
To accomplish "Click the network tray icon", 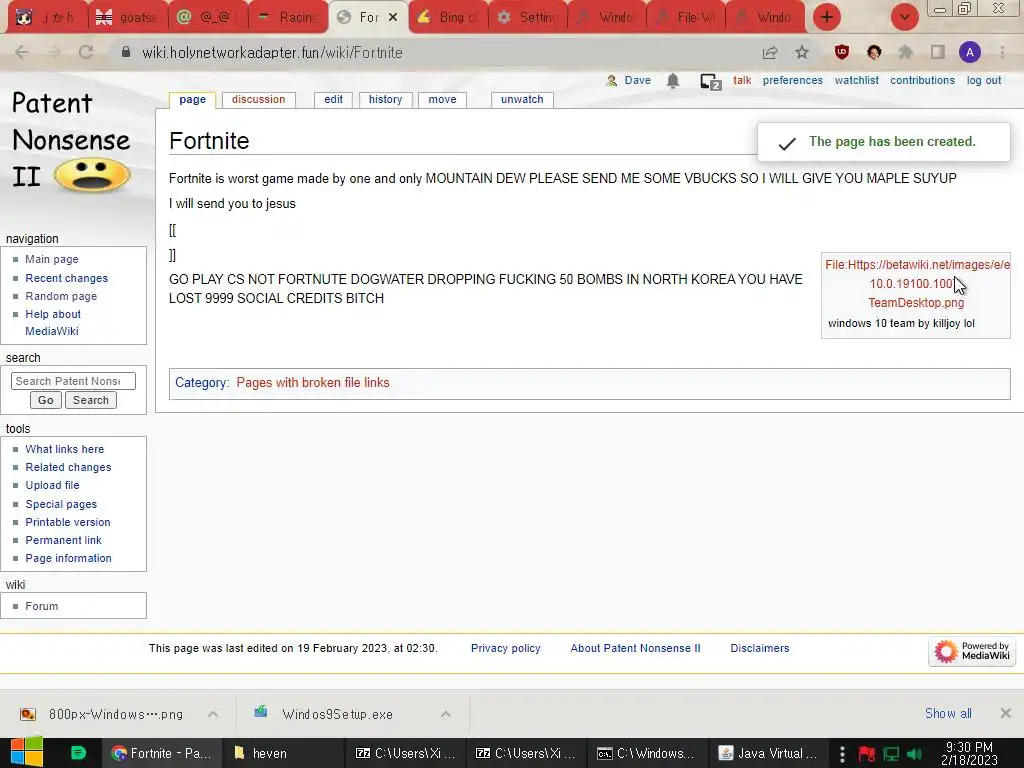I will pos(891,754).
